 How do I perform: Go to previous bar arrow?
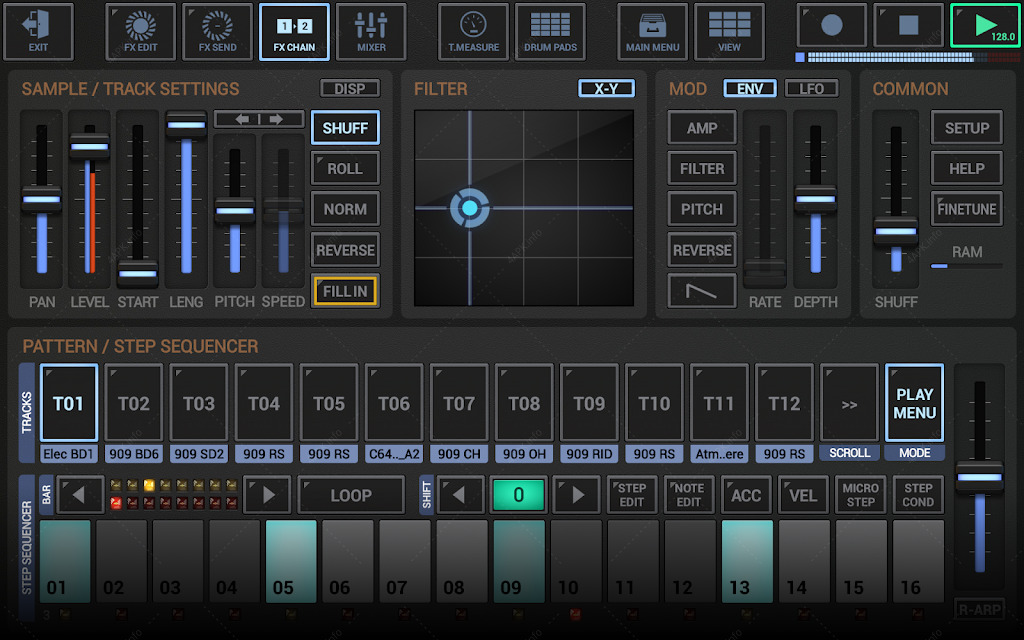click(x=80, y=495)
